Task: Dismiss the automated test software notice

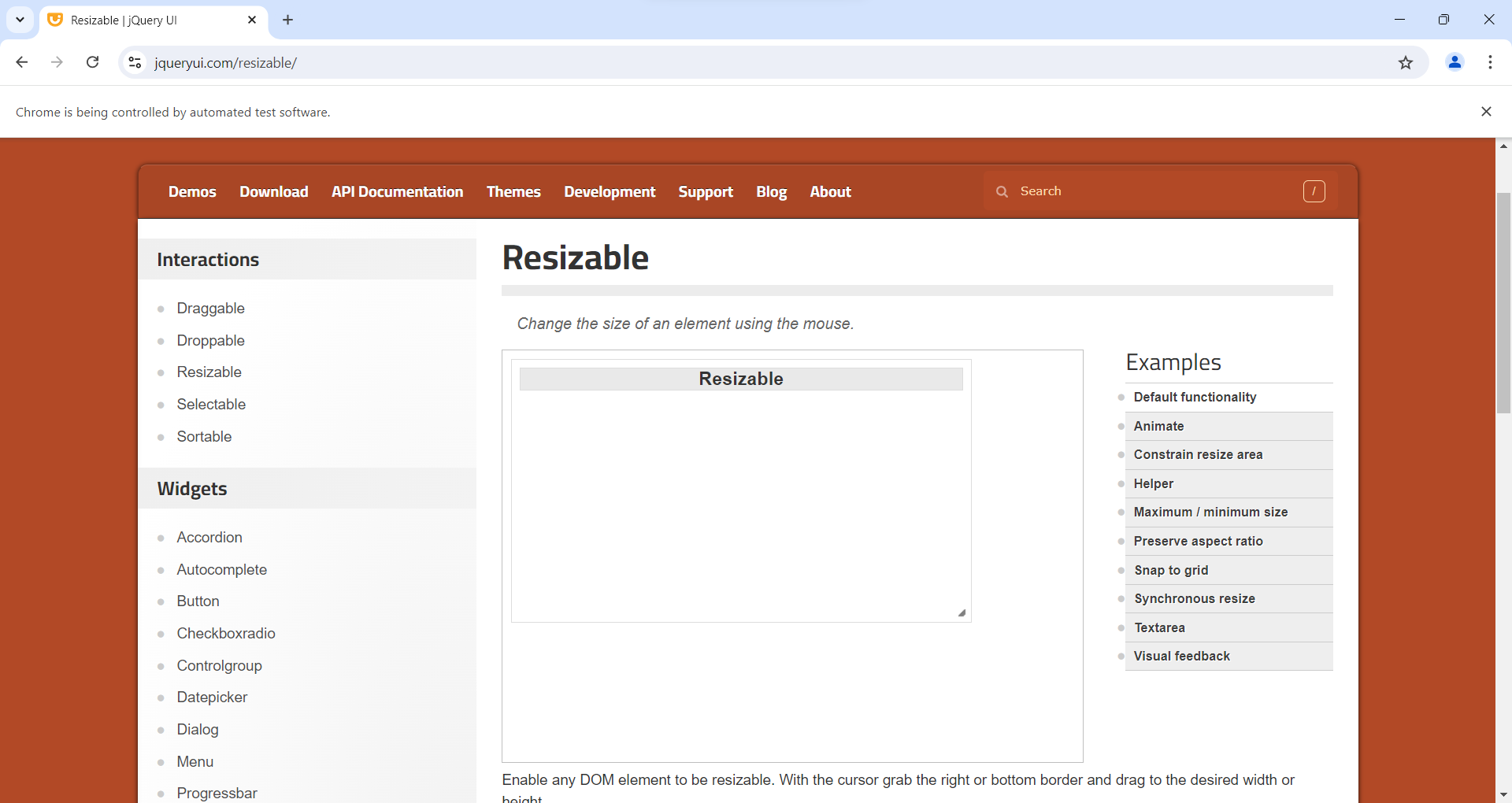Action: [1486, 112]
